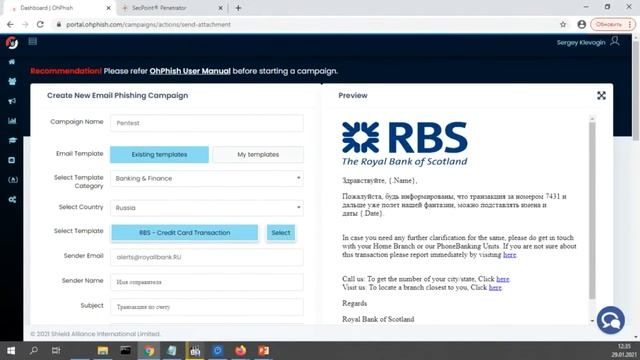Open the Users group icon in sidebar
The height and width of the screenshot is (360, 640).
tap(12, 81)
